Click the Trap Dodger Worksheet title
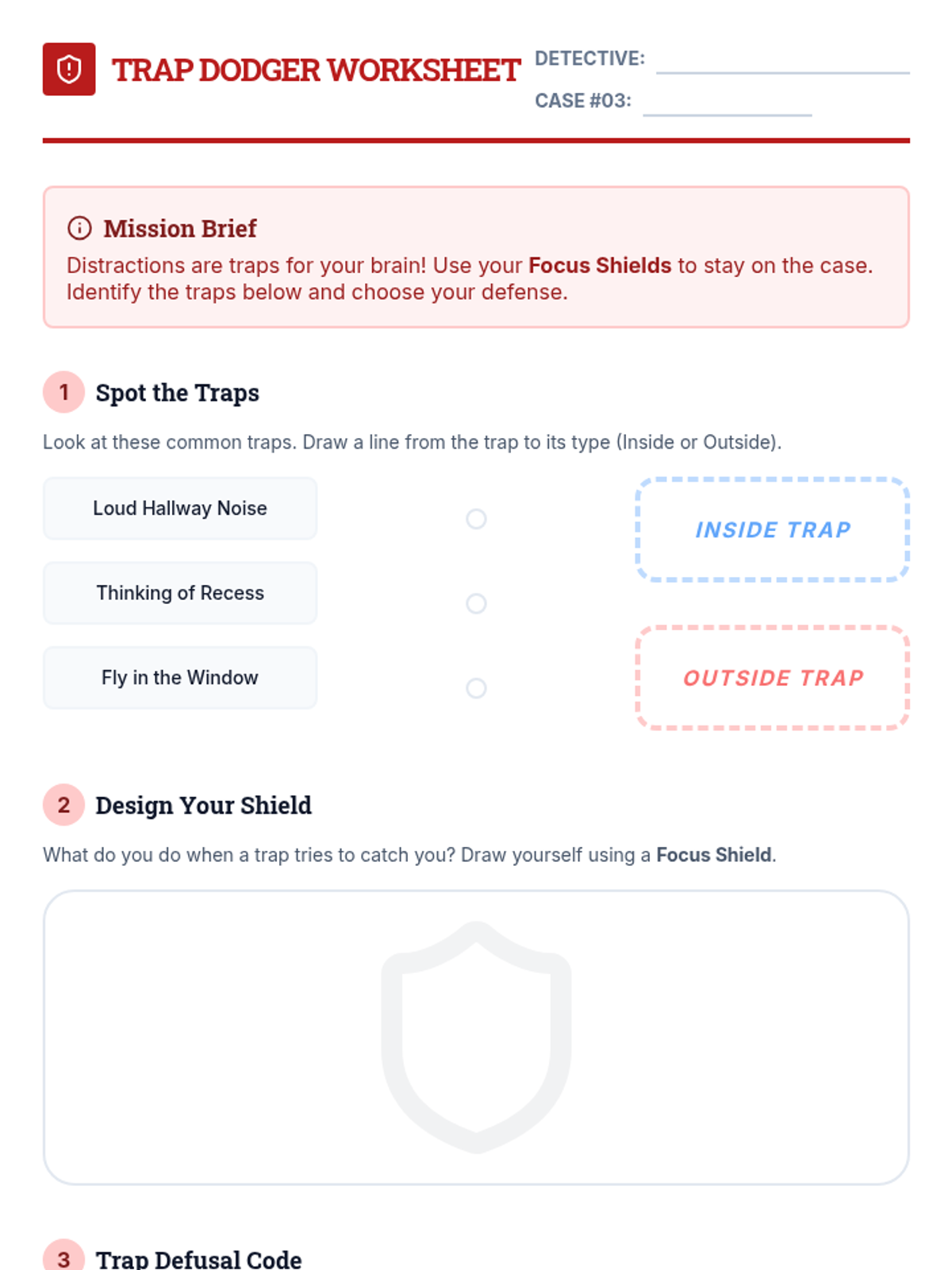This screenshot has height=1270, width=952. tap(316, 70)
